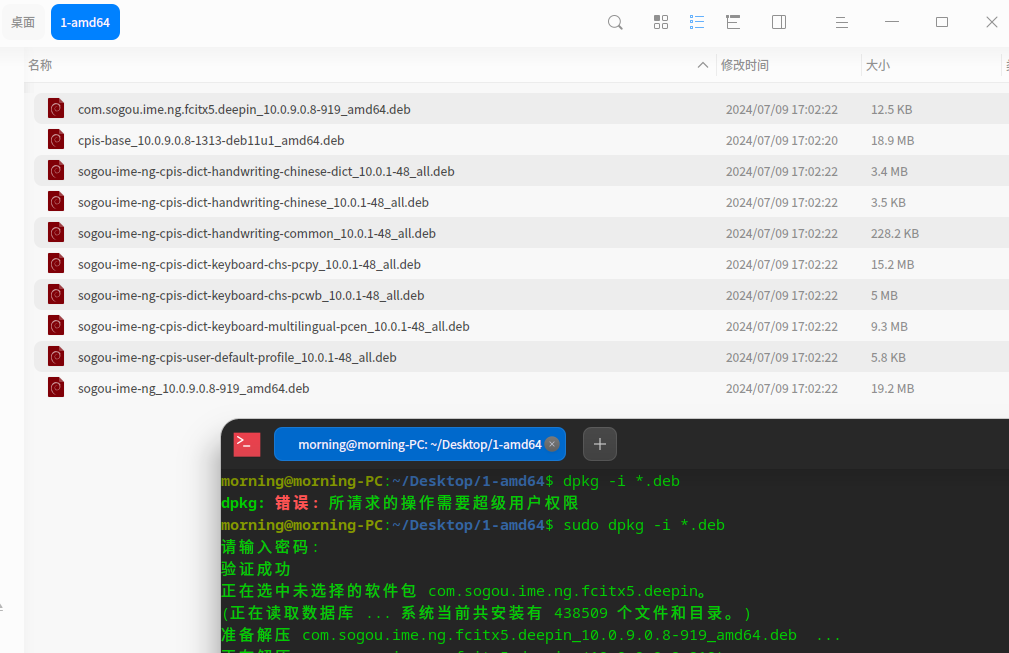Sort files by 修改时间 column
The width and height of the screenshot is (1009, 653).
coord(745,65)
